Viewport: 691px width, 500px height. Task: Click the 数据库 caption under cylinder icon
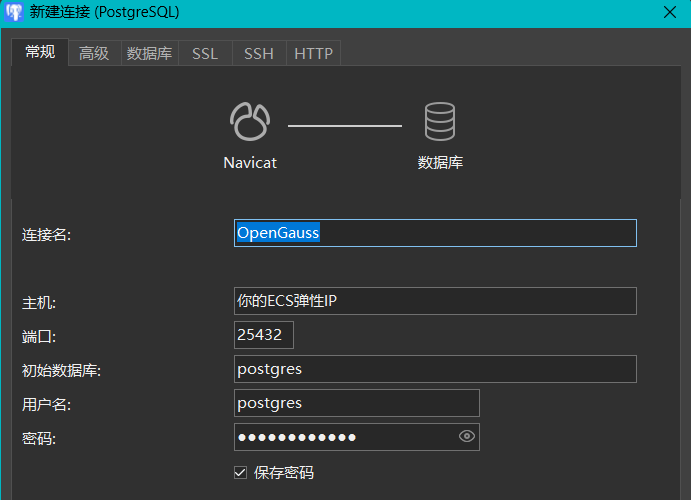pos(440,163)
